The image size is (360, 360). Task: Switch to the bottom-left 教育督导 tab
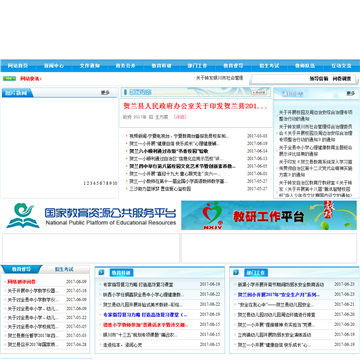[21, 269]
